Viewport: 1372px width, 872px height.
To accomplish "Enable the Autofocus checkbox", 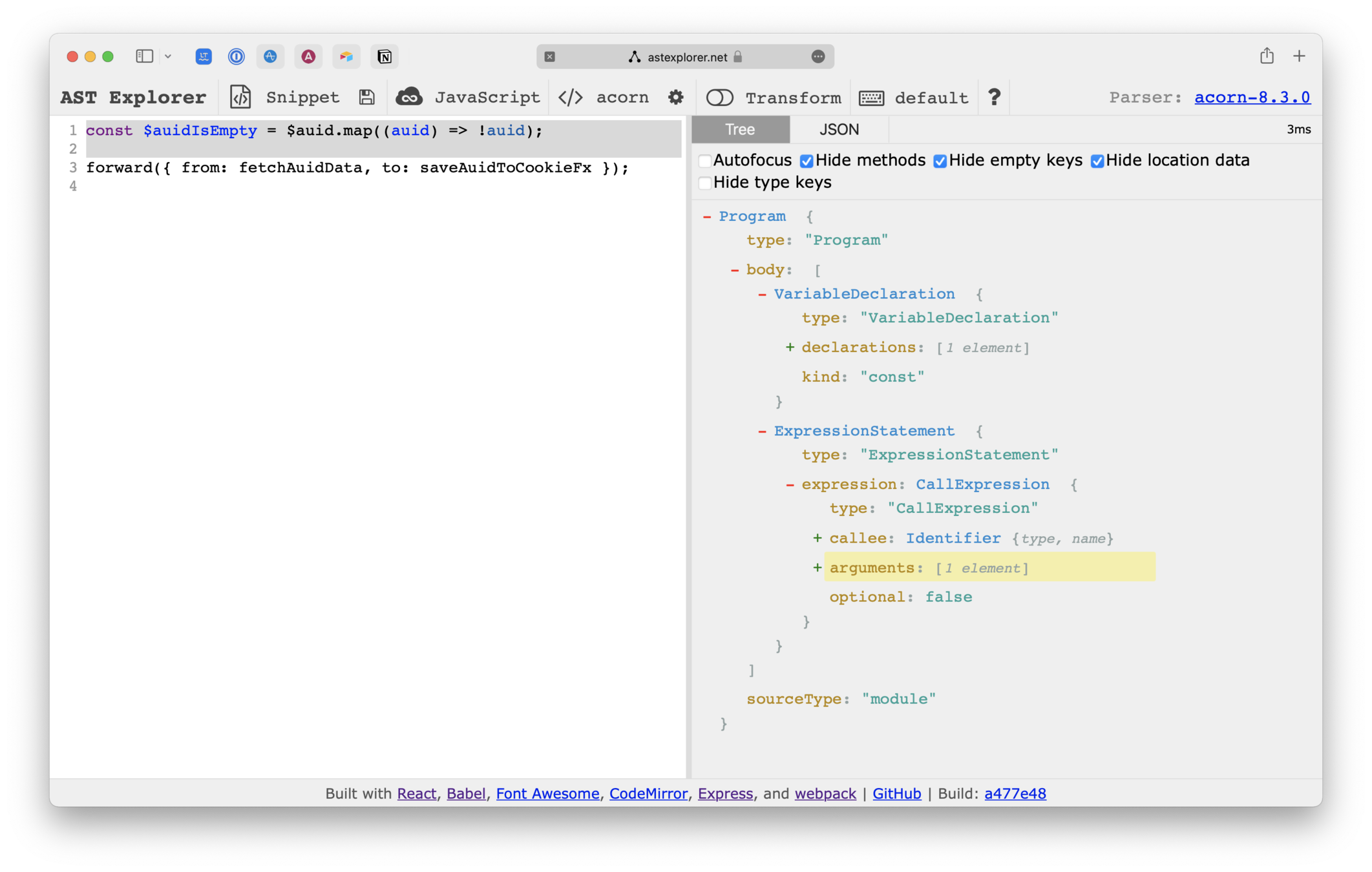I will coord(705,161).
